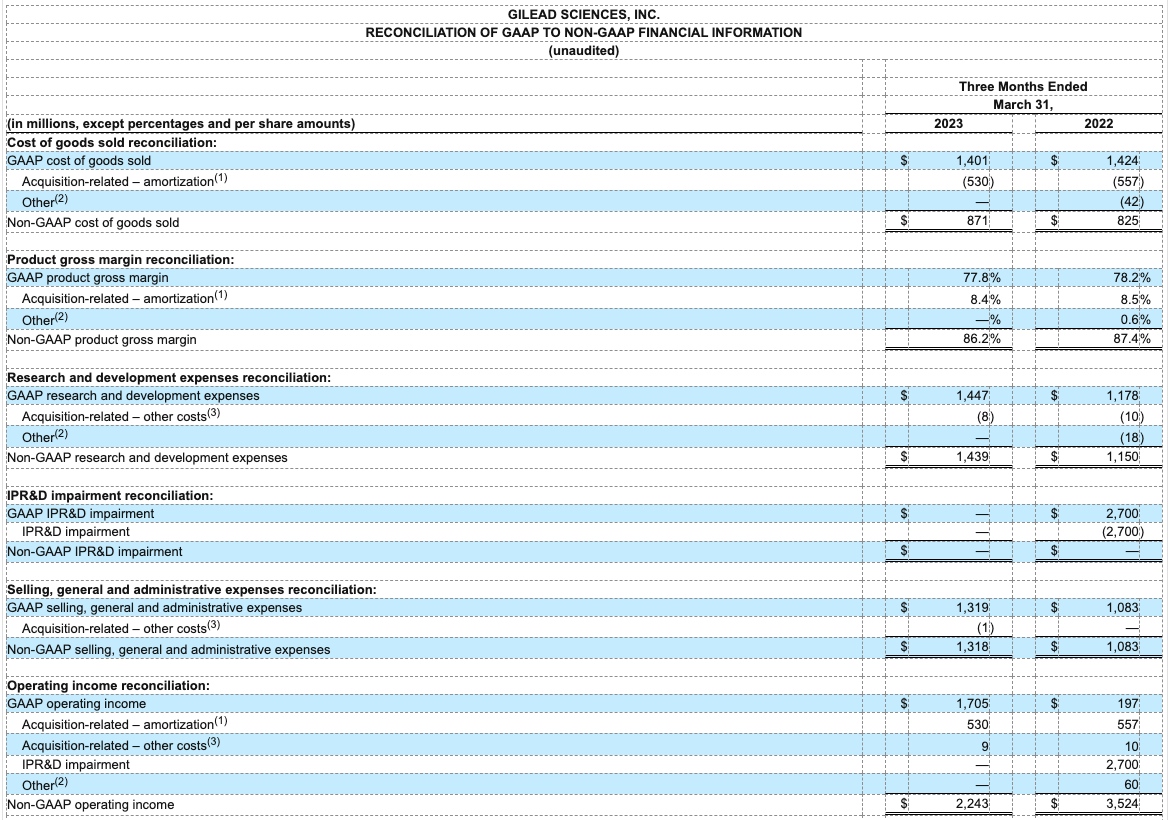Click 'Research and development expenses reconciliation:' heading
The height and width of the screenshot is (820, 1169).
tap(169, 377)
